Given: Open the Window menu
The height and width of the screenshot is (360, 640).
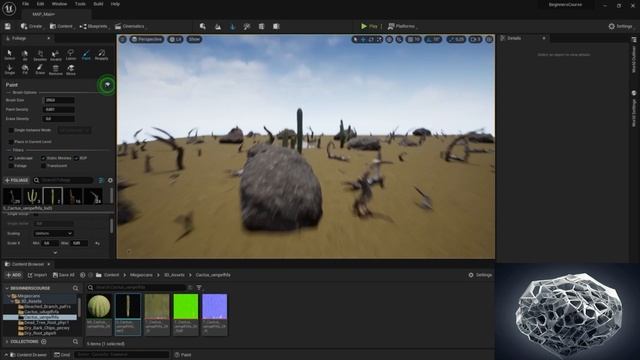Looking at the screenshot, I should coord(60,4).
